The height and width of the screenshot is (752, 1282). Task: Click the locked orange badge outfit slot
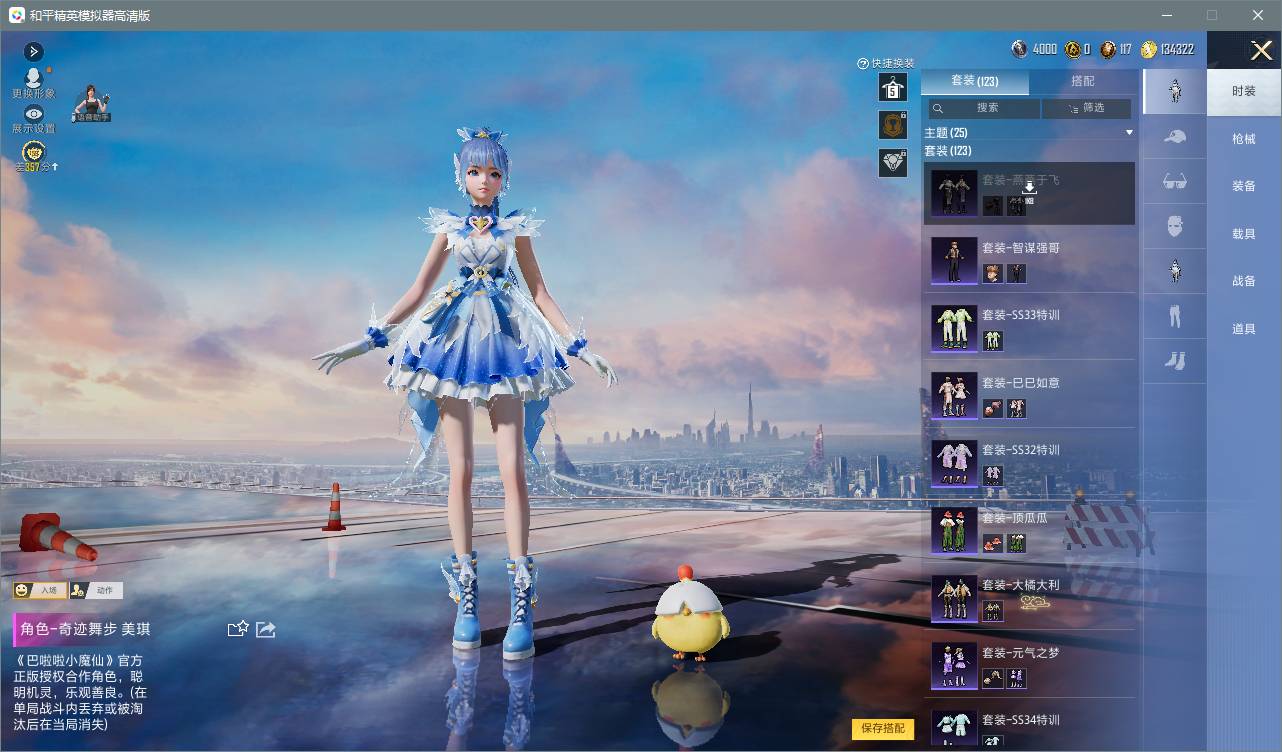(893, 125)
